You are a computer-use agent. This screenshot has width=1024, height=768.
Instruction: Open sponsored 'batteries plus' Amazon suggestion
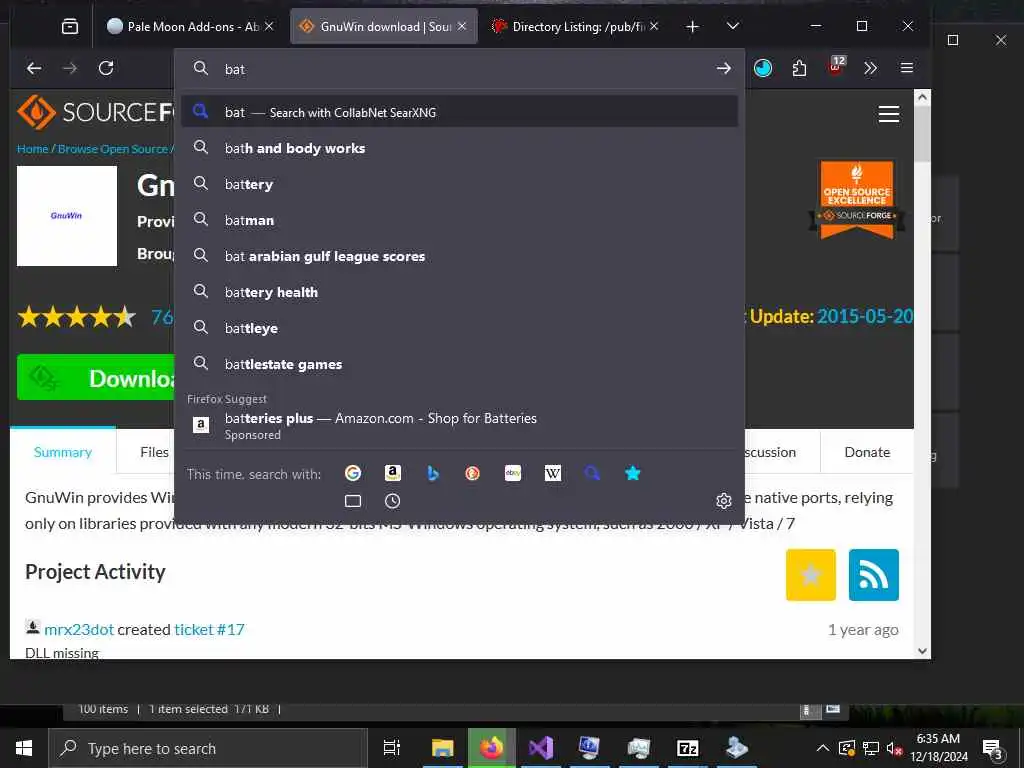click(459, 425)
